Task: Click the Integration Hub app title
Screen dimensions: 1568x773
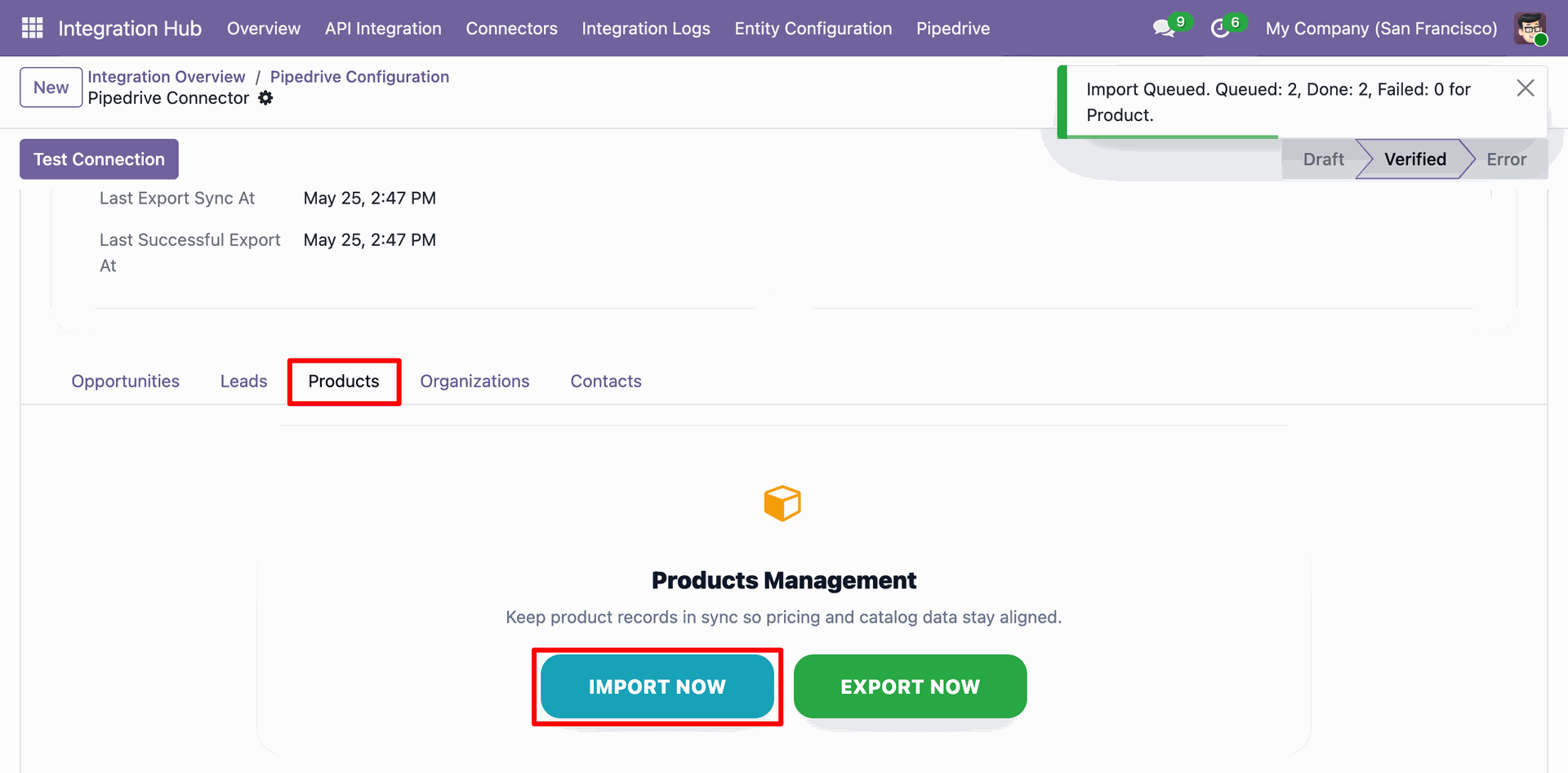Action: (x=130, y=29)
